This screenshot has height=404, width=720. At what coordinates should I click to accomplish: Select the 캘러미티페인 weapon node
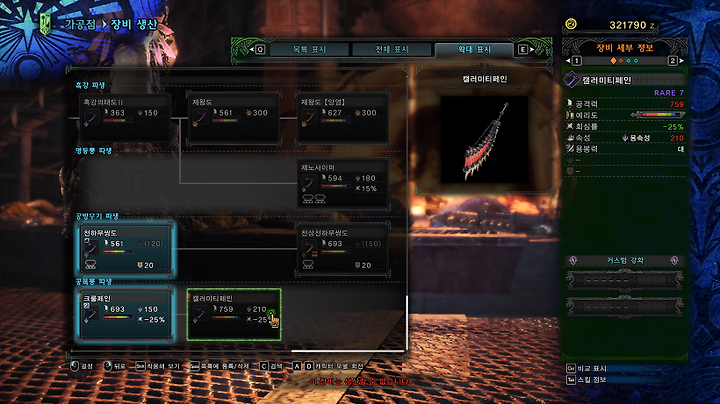coord(234,314)
